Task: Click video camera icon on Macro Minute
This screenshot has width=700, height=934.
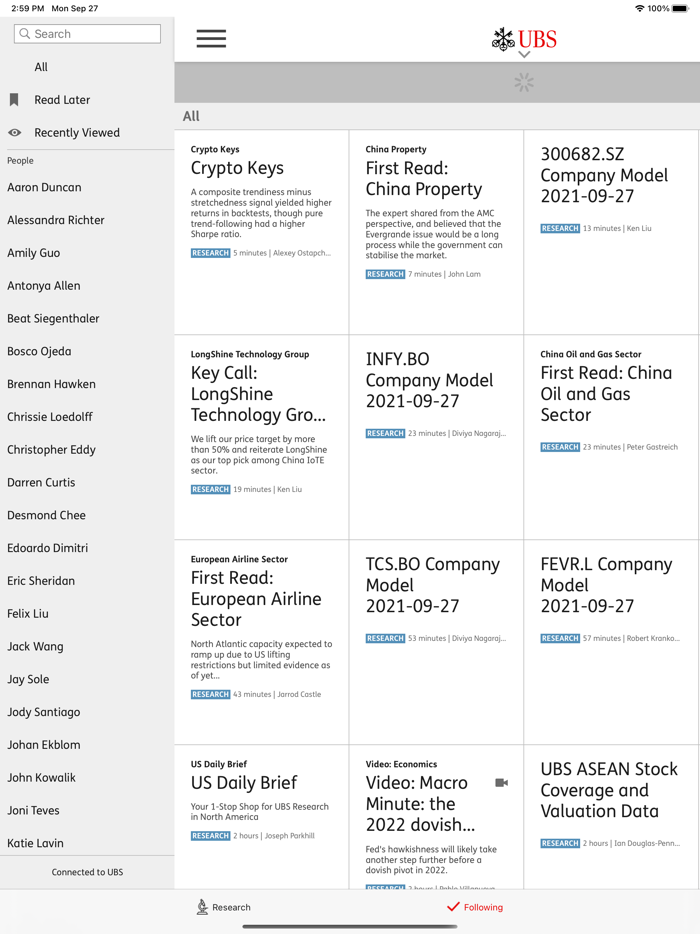Action: pos(502,783)
